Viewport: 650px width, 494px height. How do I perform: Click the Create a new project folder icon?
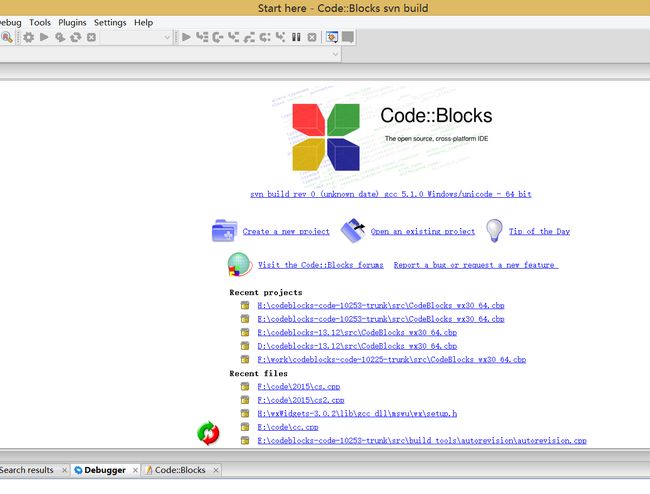224,230
